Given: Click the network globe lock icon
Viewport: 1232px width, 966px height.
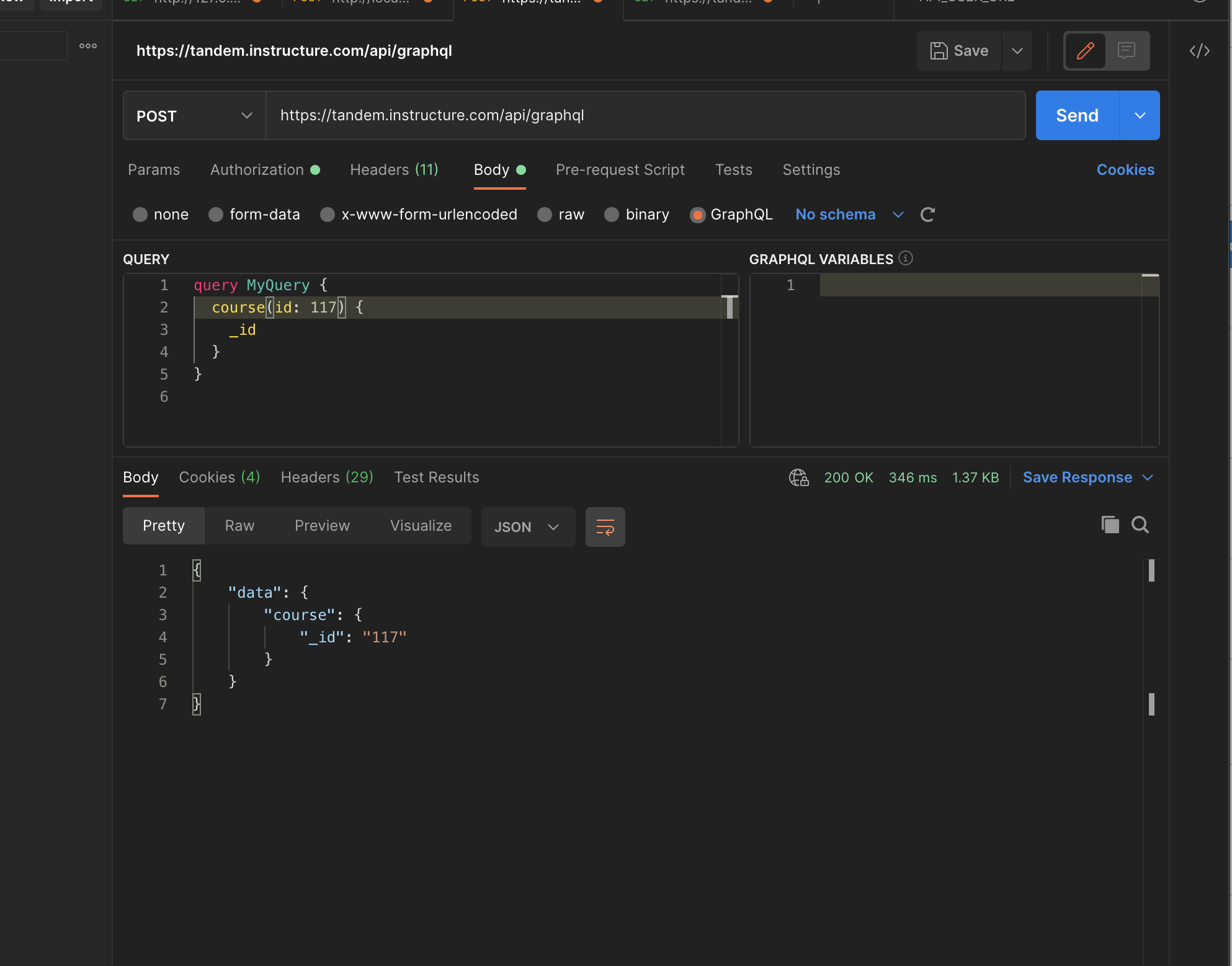Looking at the screenshot, I should pyautogui.click(x=798, y=477).
